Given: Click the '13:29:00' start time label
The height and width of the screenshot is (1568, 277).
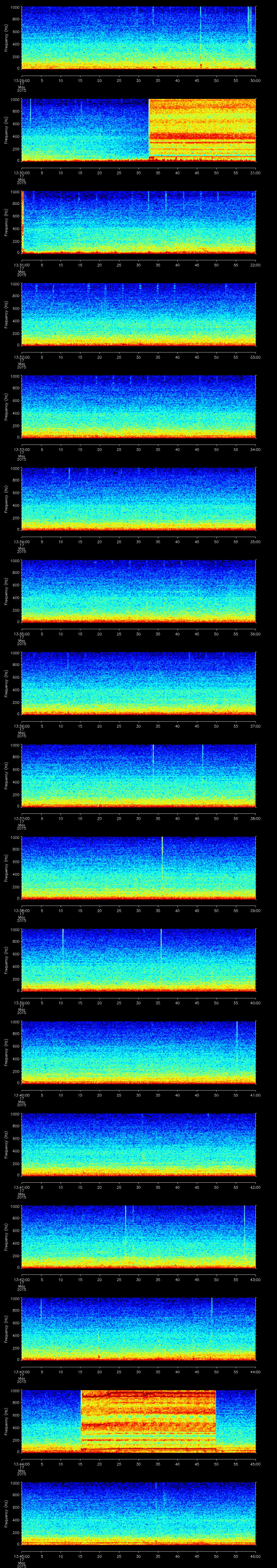Looking at the screenshot, I should (22, 80).
